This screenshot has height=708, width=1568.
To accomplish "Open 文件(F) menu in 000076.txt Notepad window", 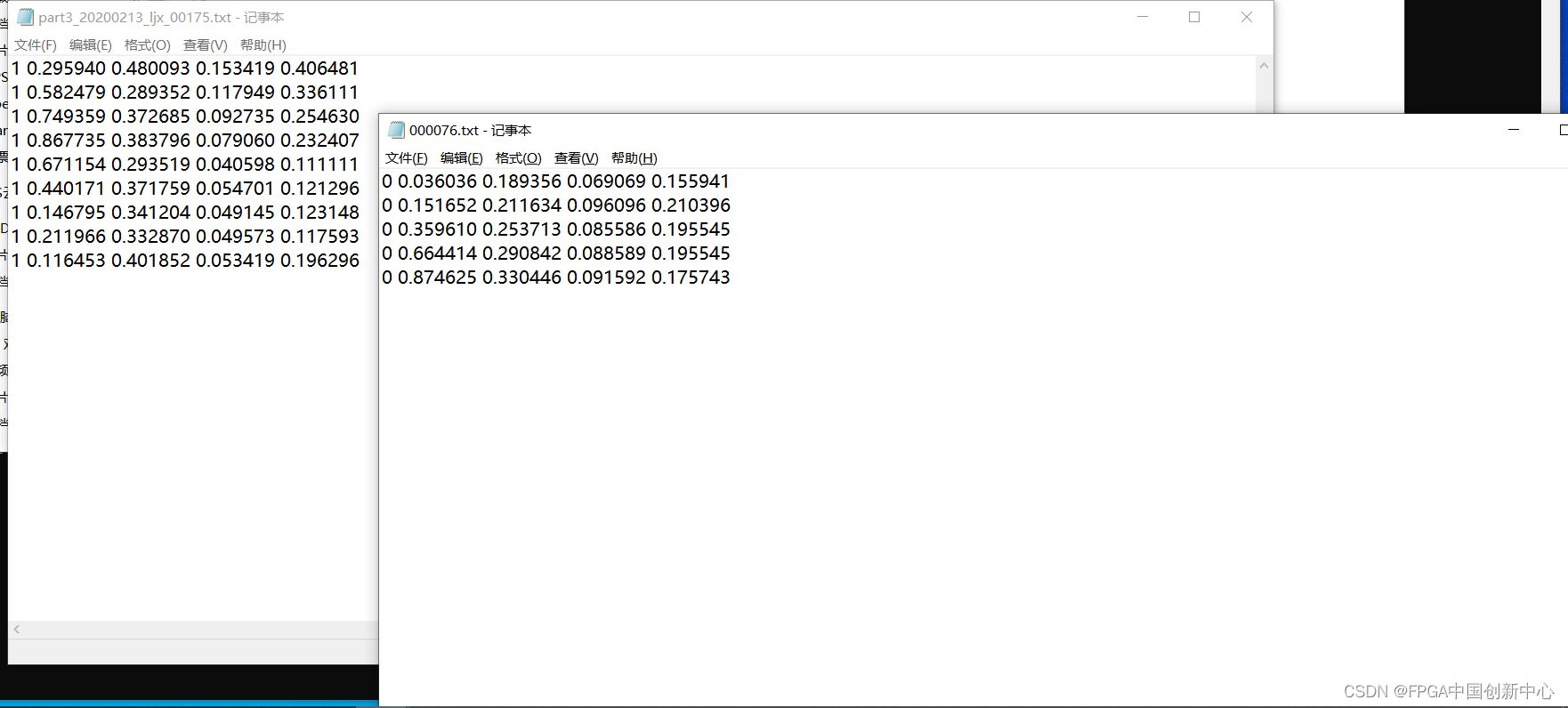I will click(x=407, y=158).
